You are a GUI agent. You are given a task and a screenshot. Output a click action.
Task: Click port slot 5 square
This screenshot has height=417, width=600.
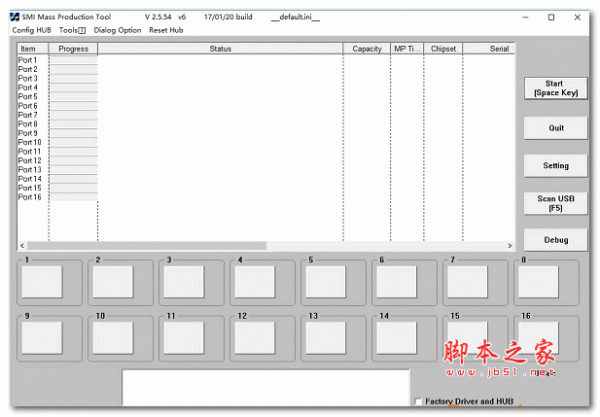[x=326, y=282]
